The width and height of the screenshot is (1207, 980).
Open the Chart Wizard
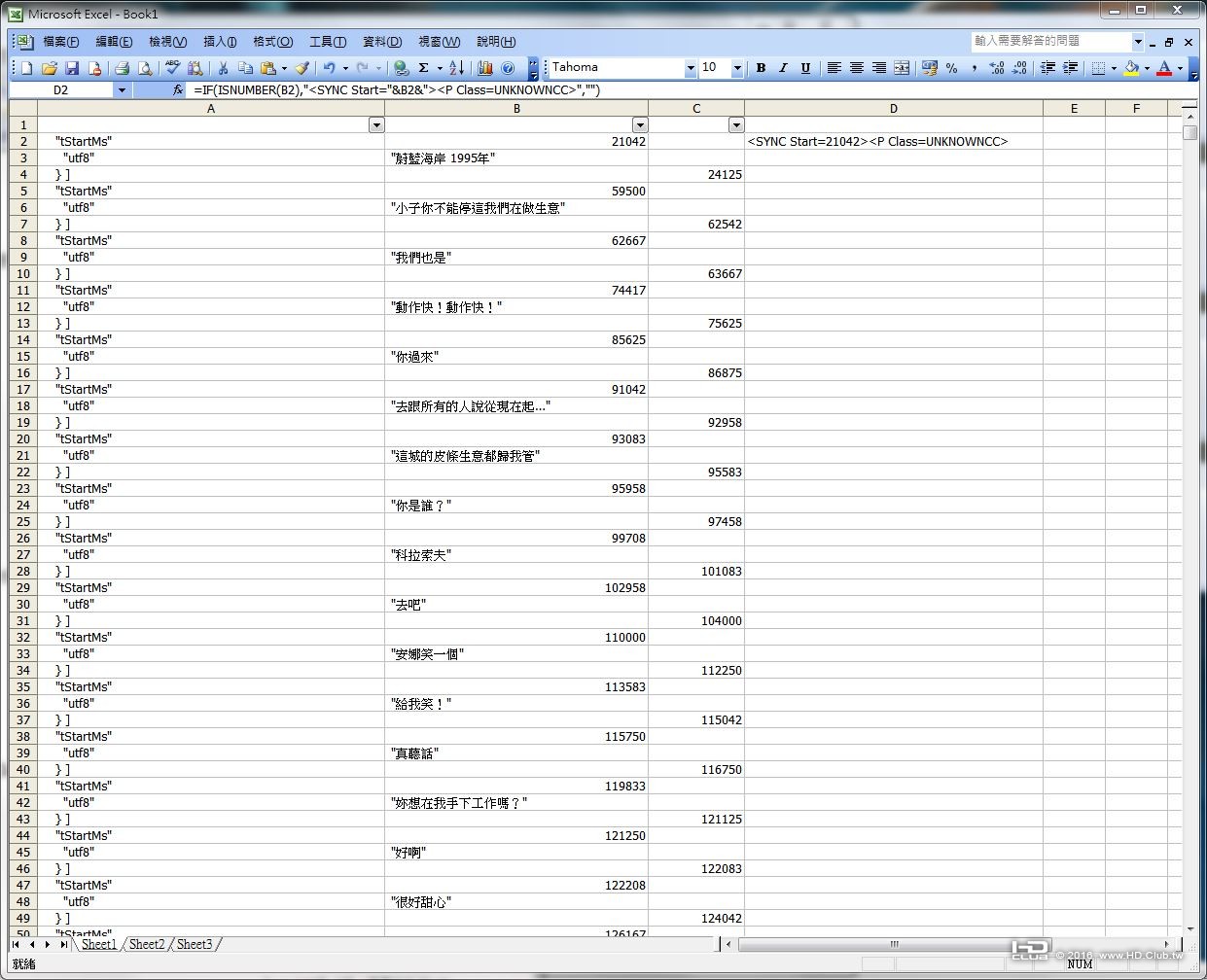pyautogui.click(x=485, y=68)
